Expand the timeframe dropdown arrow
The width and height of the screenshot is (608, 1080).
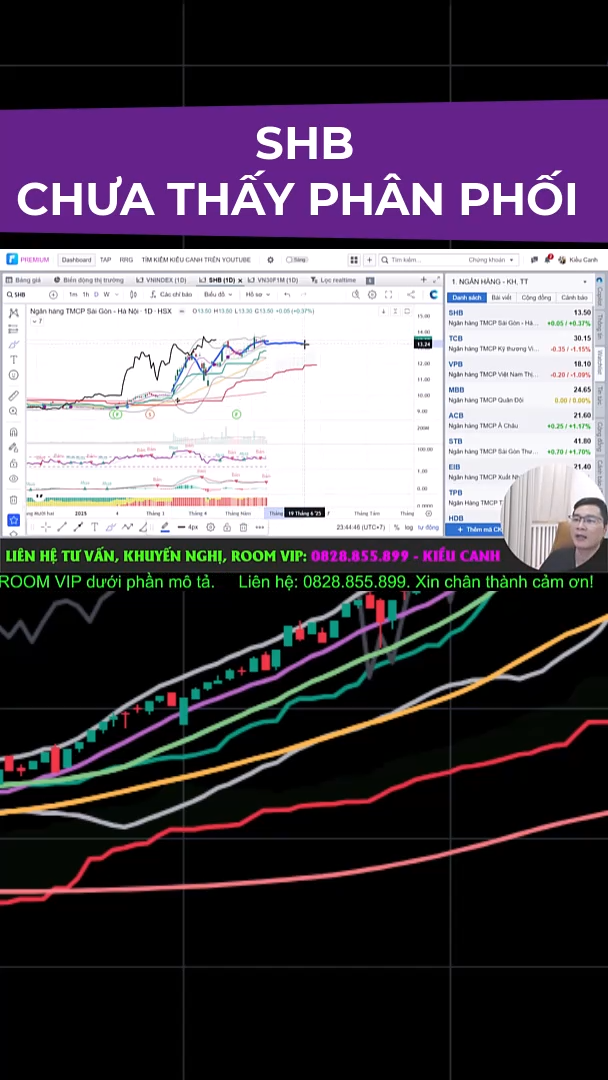coord(116,294)
